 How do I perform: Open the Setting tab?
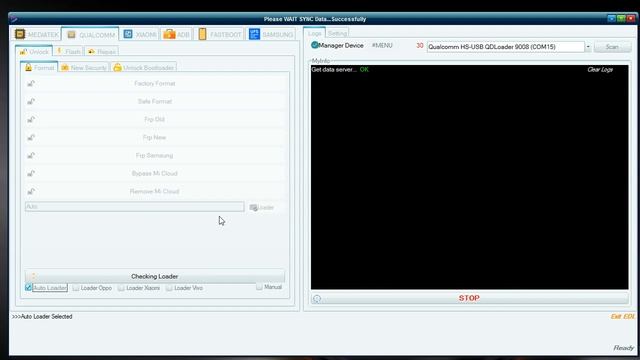point(337,33)
